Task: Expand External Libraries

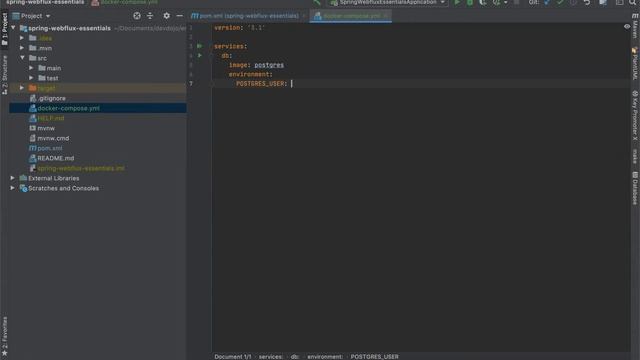Action: [x=13, y=178]
